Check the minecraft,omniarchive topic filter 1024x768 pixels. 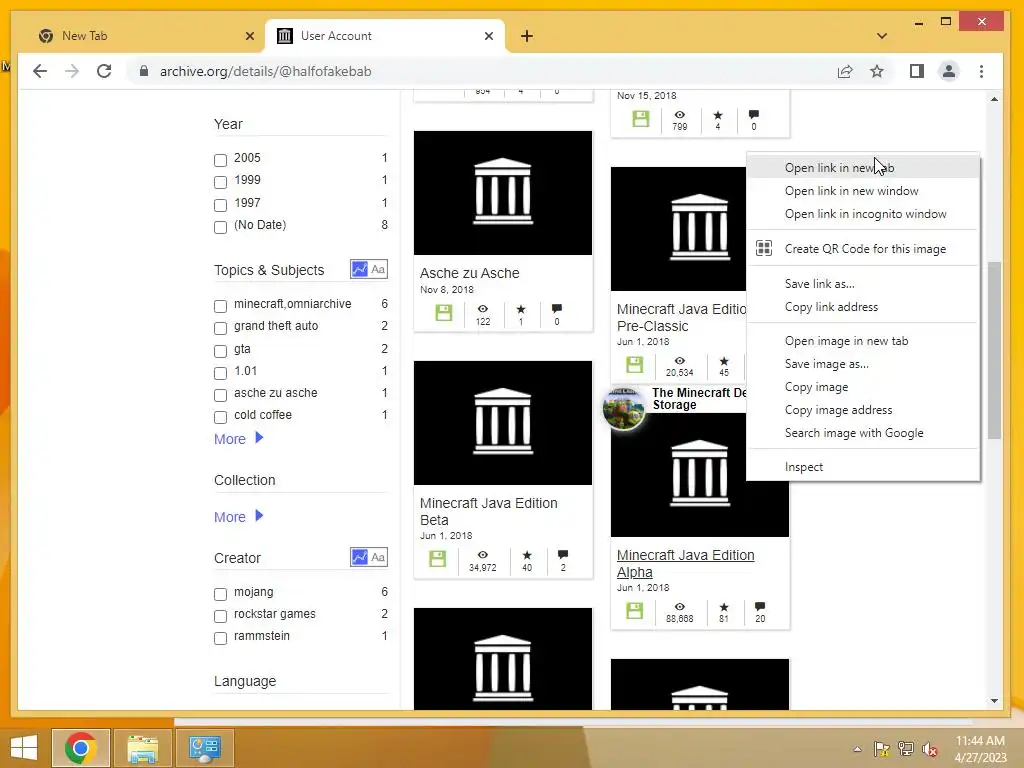(x=221, y=306)
